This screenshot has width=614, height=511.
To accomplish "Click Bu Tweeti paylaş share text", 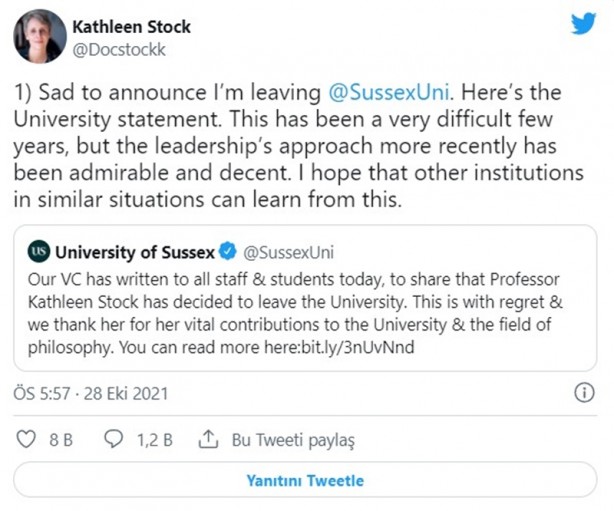I will tap(293, 438).
